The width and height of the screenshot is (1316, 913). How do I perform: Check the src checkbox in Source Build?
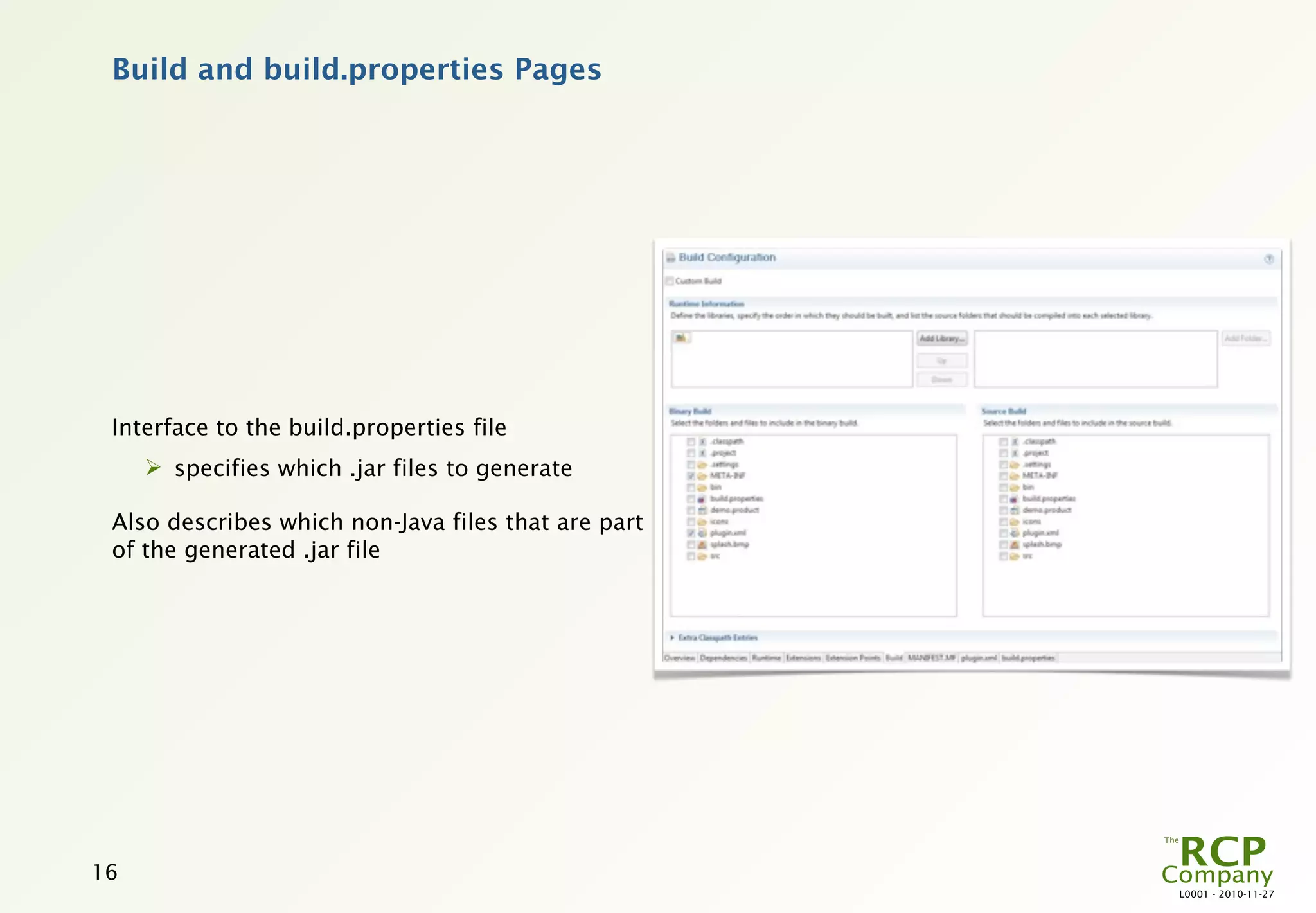point(1003,556)
